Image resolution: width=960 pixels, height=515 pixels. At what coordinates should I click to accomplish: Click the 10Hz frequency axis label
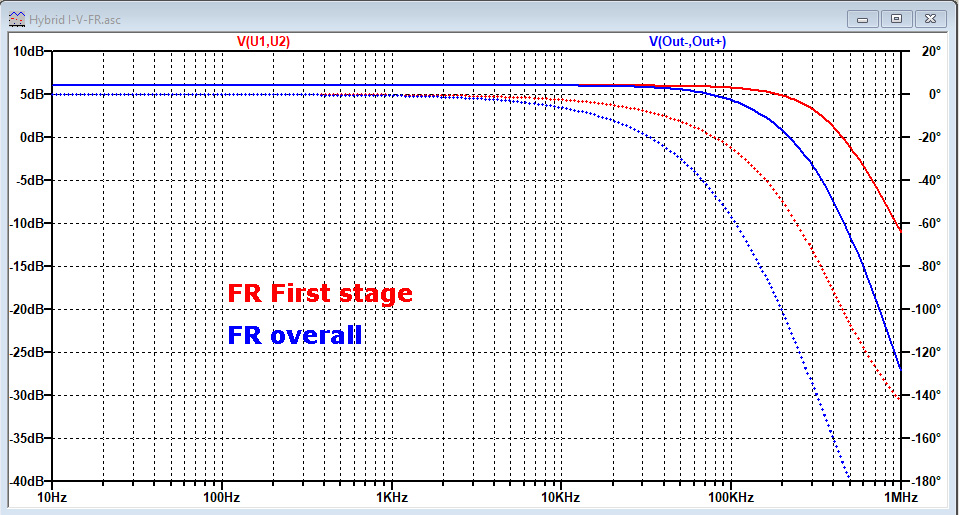(x=52, y=497)
